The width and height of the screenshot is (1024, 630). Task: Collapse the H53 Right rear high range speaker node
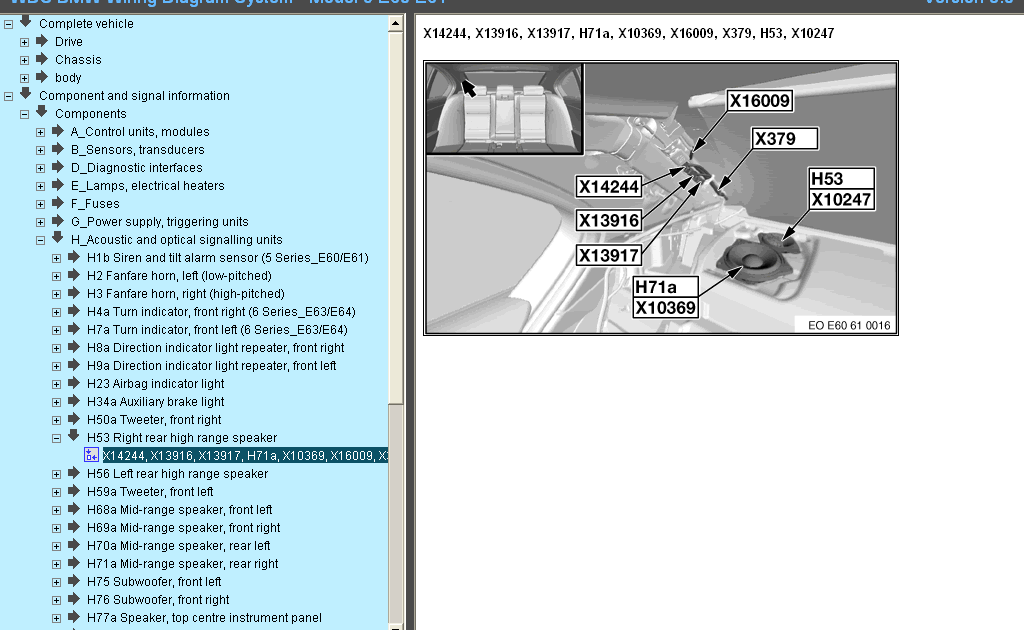56,439
